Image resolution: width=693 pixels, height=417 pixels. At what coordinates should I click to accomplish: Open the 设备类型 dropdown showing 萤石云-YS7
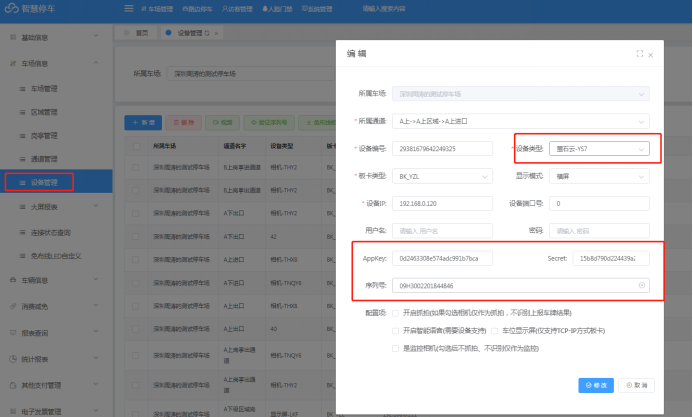(x=599, y=149)
